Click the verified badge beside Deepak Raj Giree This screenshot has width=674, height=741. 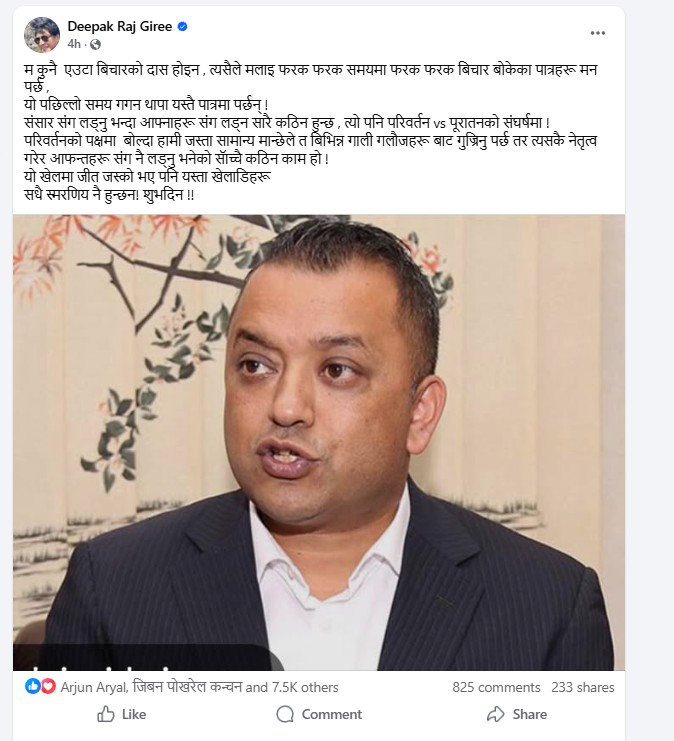(x=182, y=26)
